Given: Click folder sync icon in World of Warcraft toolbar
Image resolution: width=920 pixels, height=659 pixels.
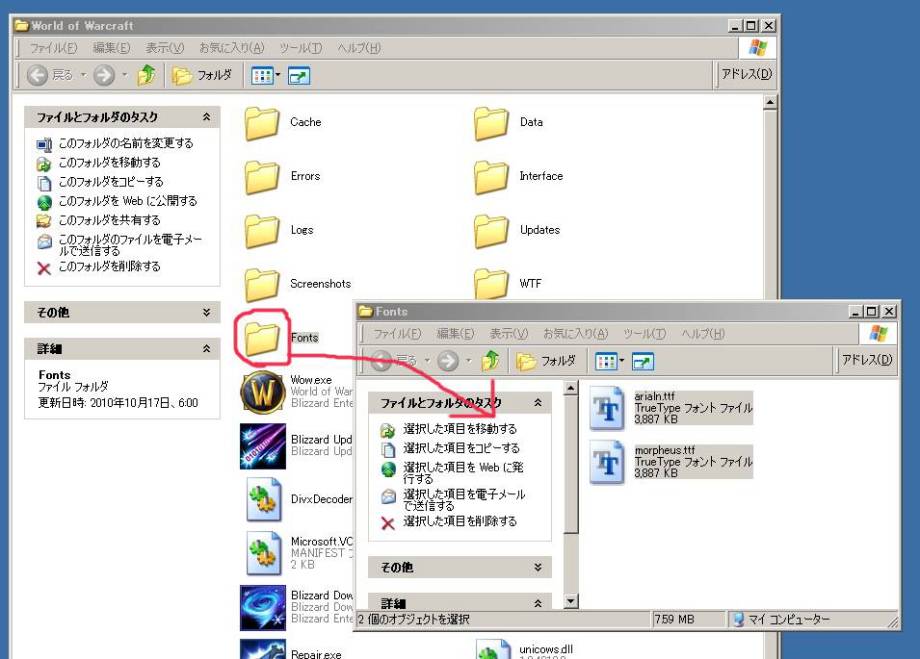Looking at the screenshot, I should pos(299,76).
